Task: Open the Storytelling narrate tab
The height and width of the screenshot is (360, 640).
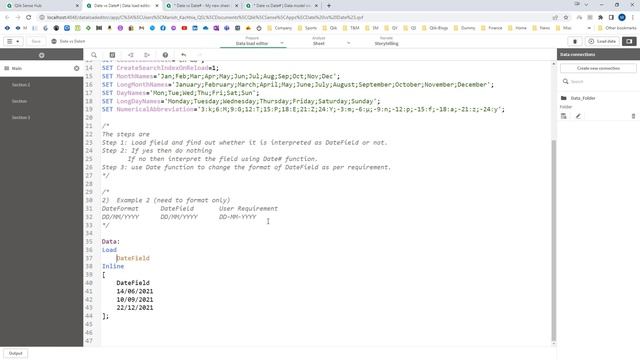Action: coord(386,41)
